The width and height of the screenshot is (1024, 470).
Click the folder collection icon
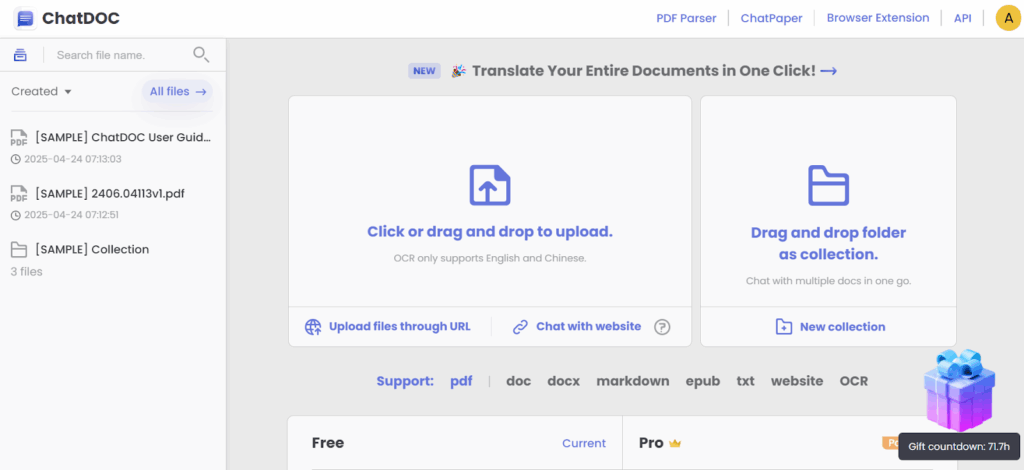(828, 185)
